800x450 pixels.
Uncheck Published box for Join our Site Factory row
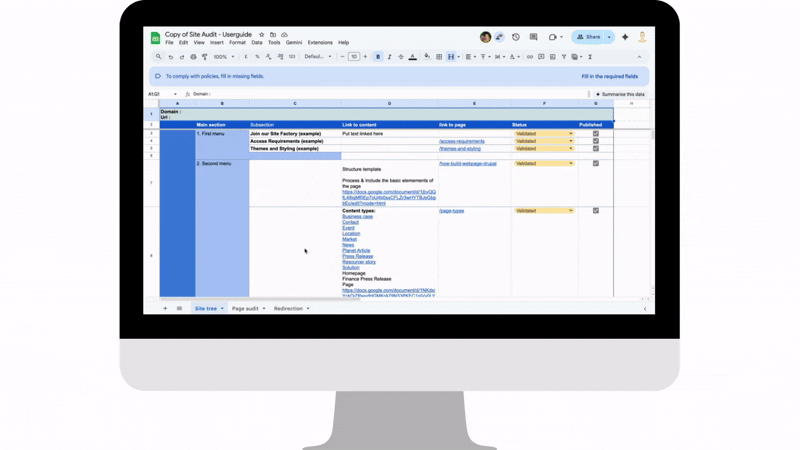596,134
